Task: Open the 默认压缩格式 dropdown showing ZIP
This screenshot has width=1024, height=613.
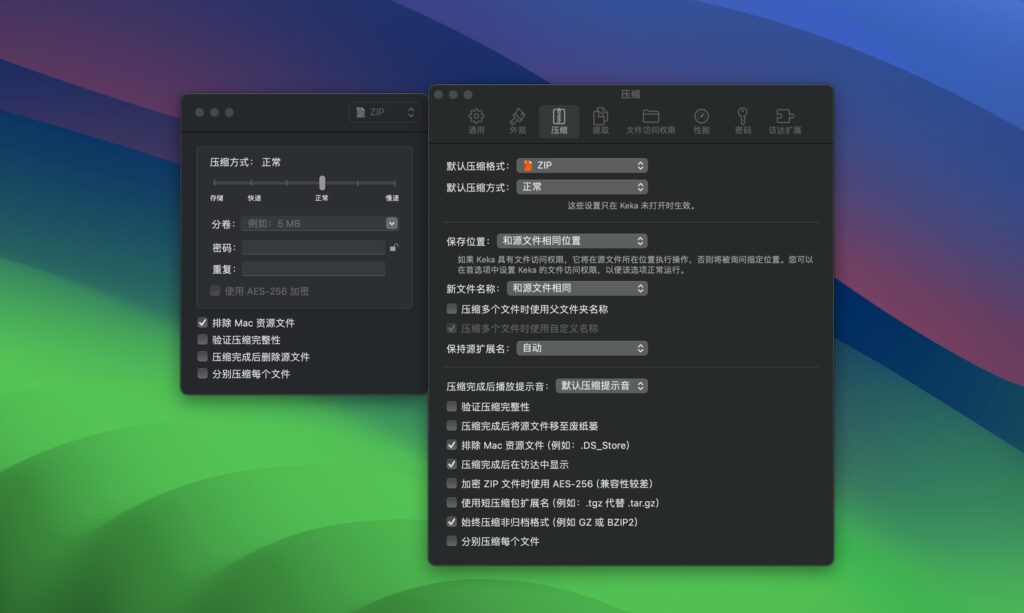Action: pos(581,165)
